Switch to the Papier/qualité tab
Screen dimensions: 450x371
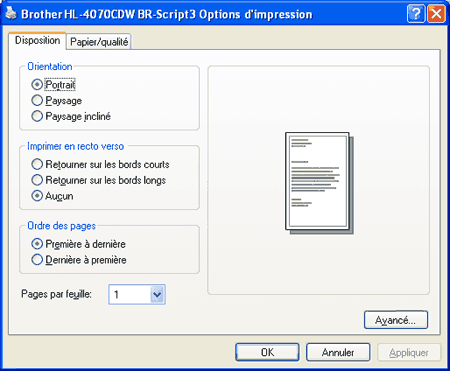pos(99,42)
